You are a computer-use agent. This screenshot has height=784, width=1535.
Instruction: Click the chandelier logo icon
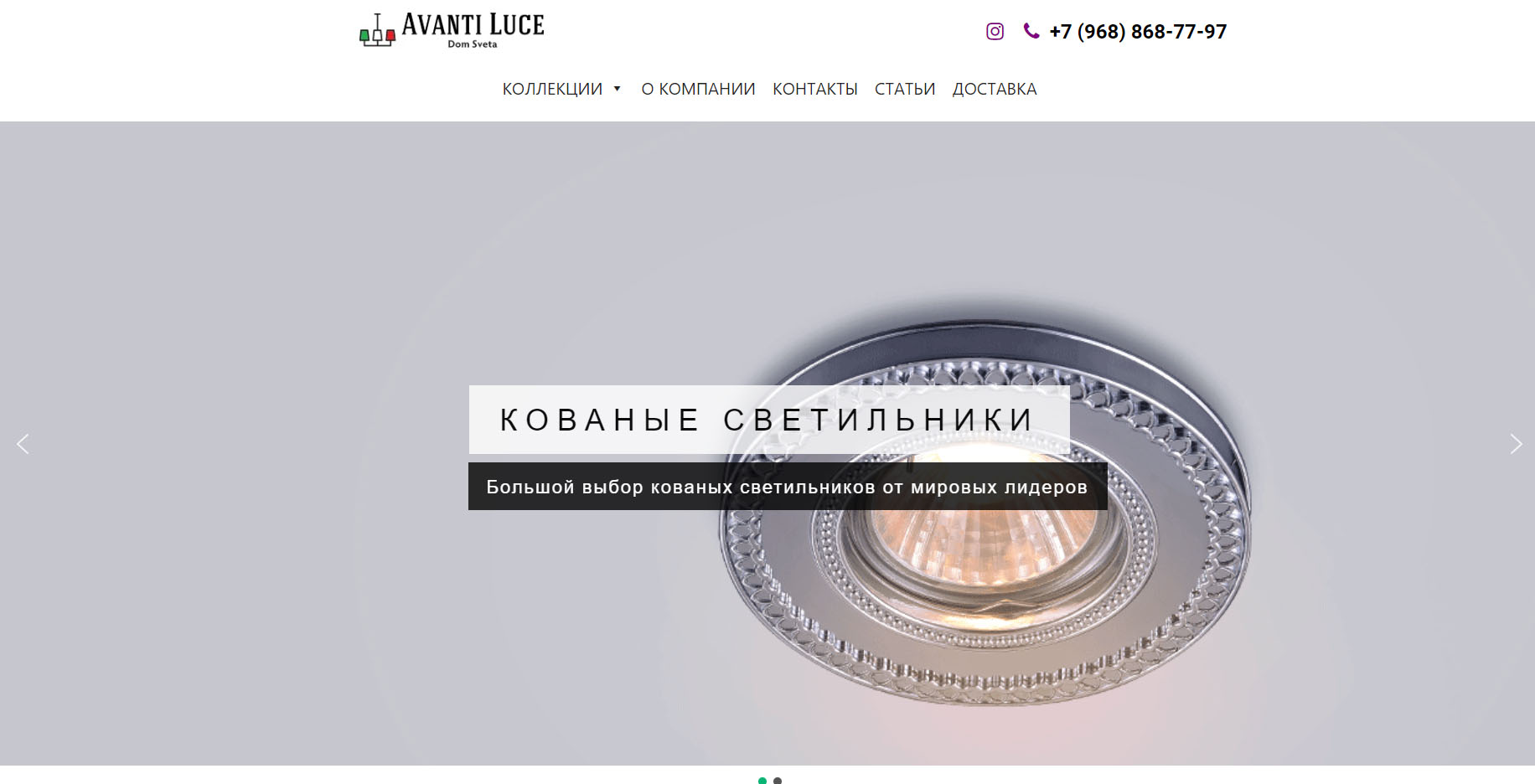pos(377,30)
